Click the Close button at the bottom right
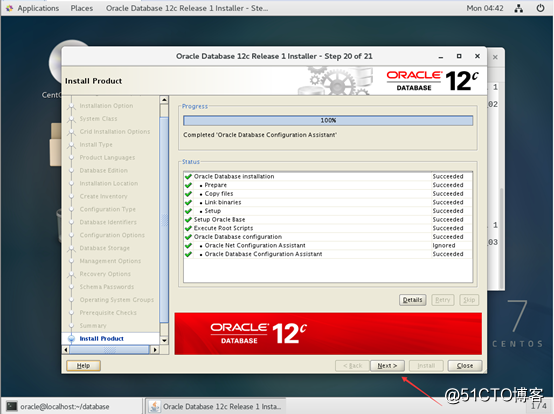Image resolution: width=554 pixels, height=414 pixels. (x=465, y=366)
